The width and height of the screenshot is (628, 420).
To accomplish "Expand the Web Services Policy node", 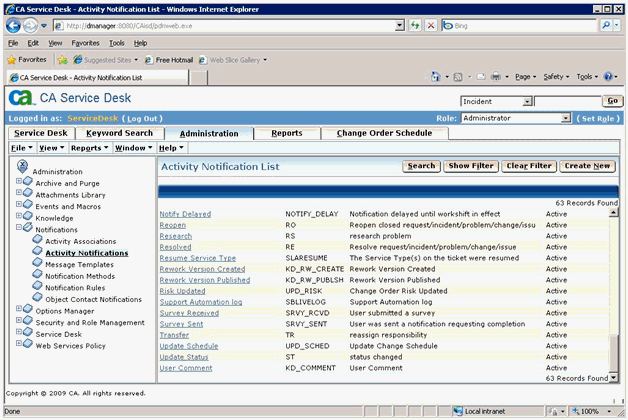I will [x=18, y=344].
